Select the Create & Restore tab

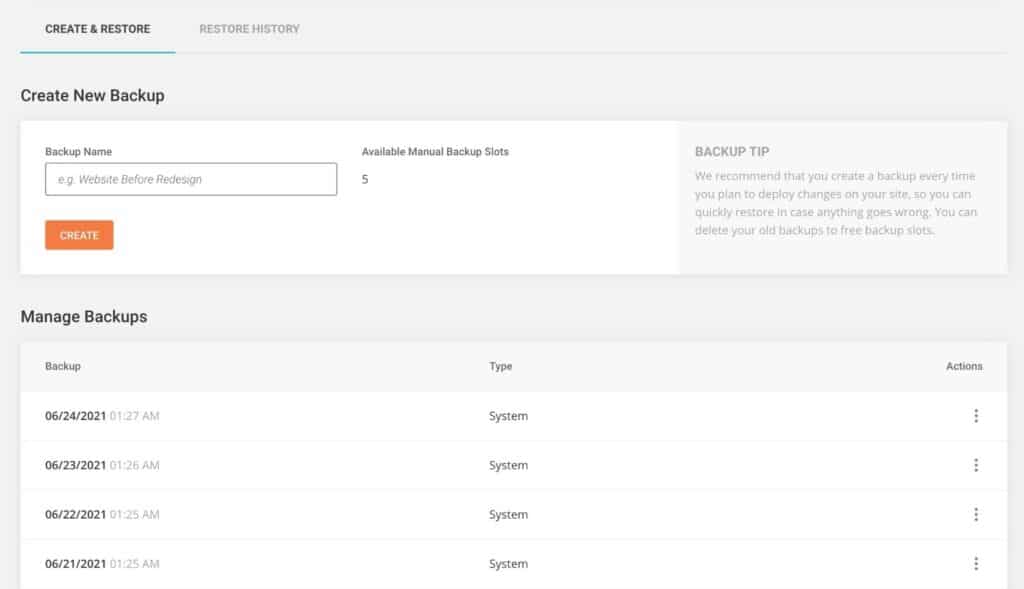(98, 29)
